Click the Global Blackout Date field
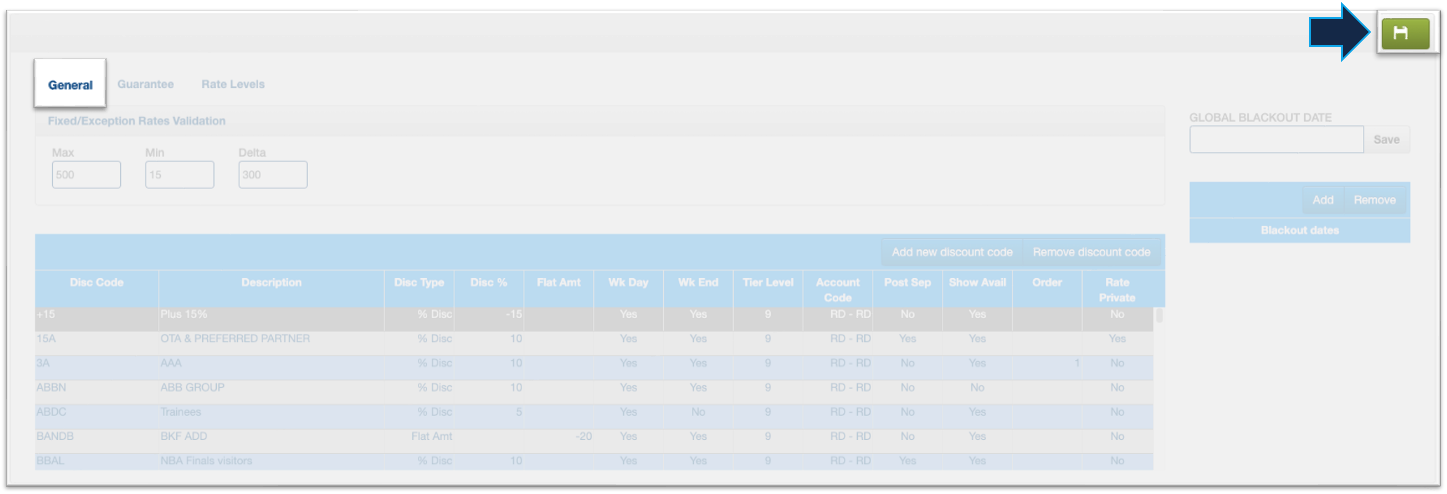This screenshot has width=1447, height=494. coord(1276,140)
